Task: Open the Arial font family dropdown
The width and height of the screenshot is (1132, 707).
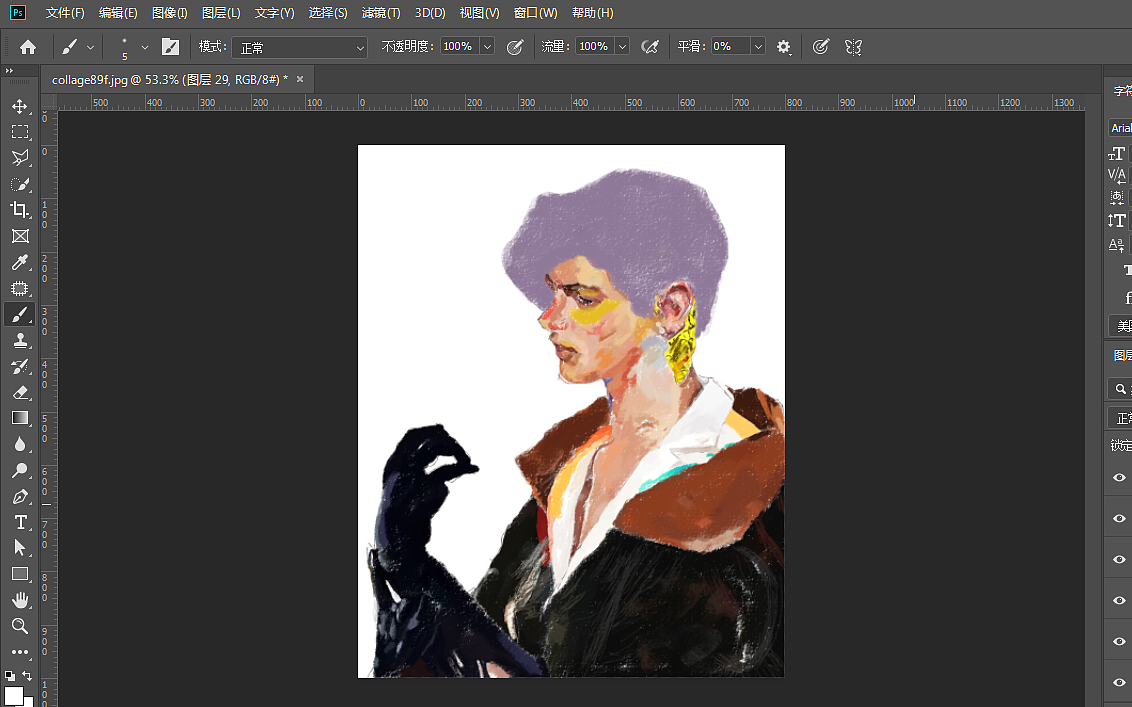Action: coord(1120,128)
